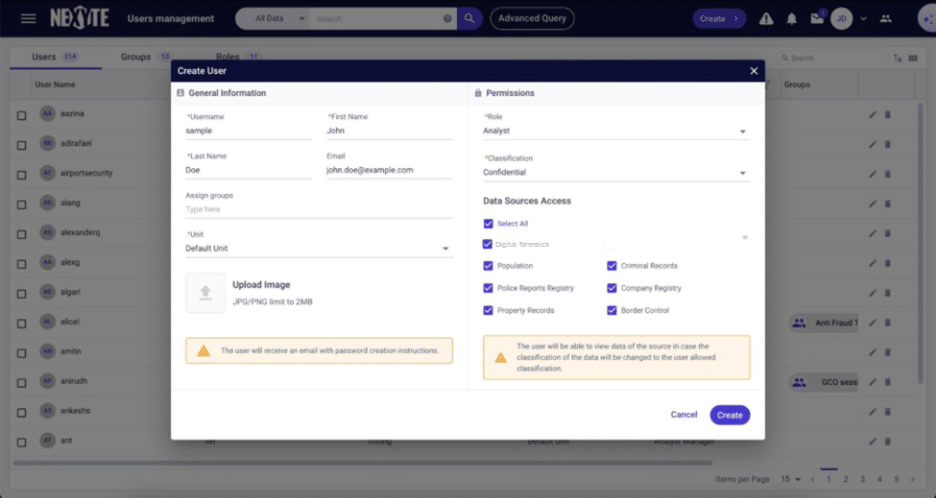Click the magnifier search button in top bar
The width and height of the screenshot is (936, 498).
pyautogui.click(x=470, y=19)
